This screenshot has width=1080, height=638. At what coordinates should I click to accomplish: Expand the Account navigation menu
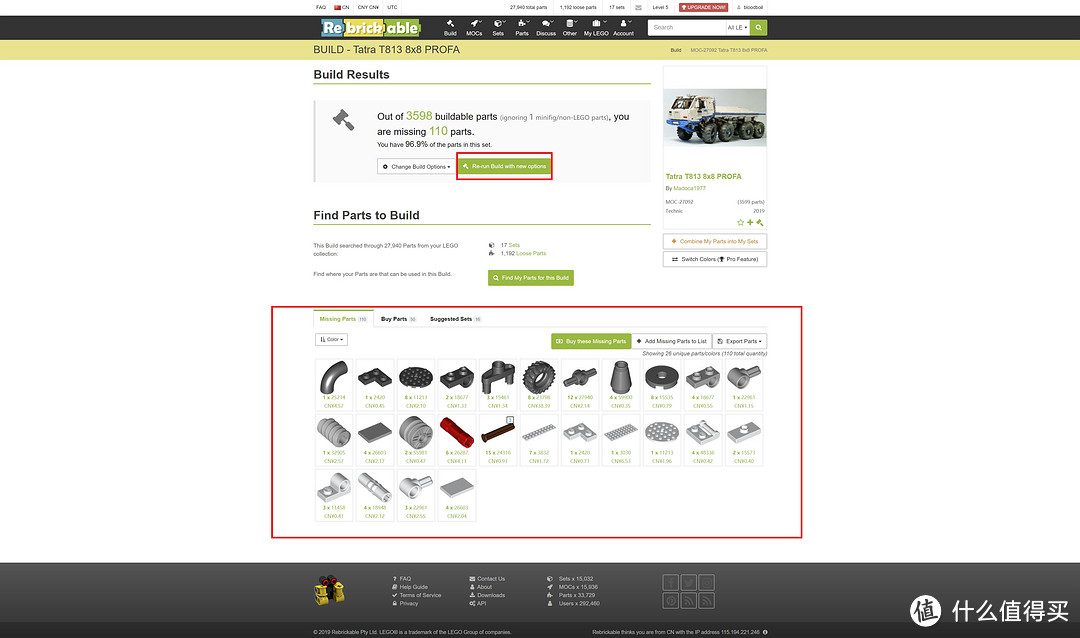[x=623, y=28]
